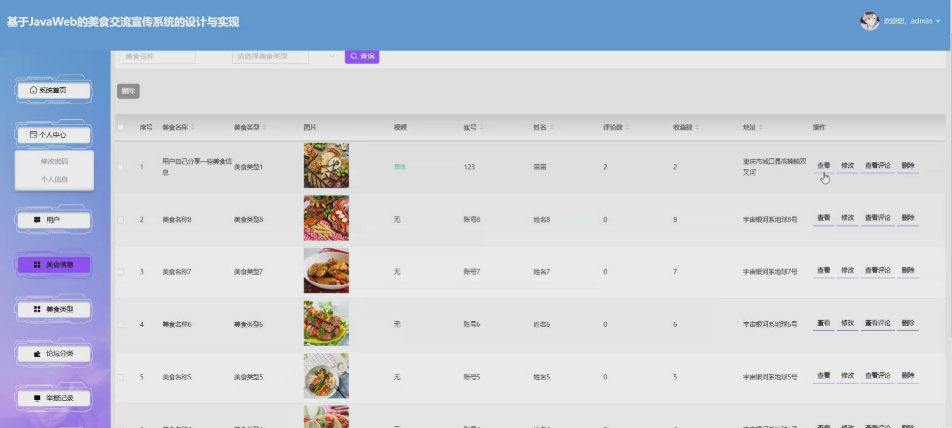
Task: Focus the 美食名称 search field
Action: pos(158,56)
